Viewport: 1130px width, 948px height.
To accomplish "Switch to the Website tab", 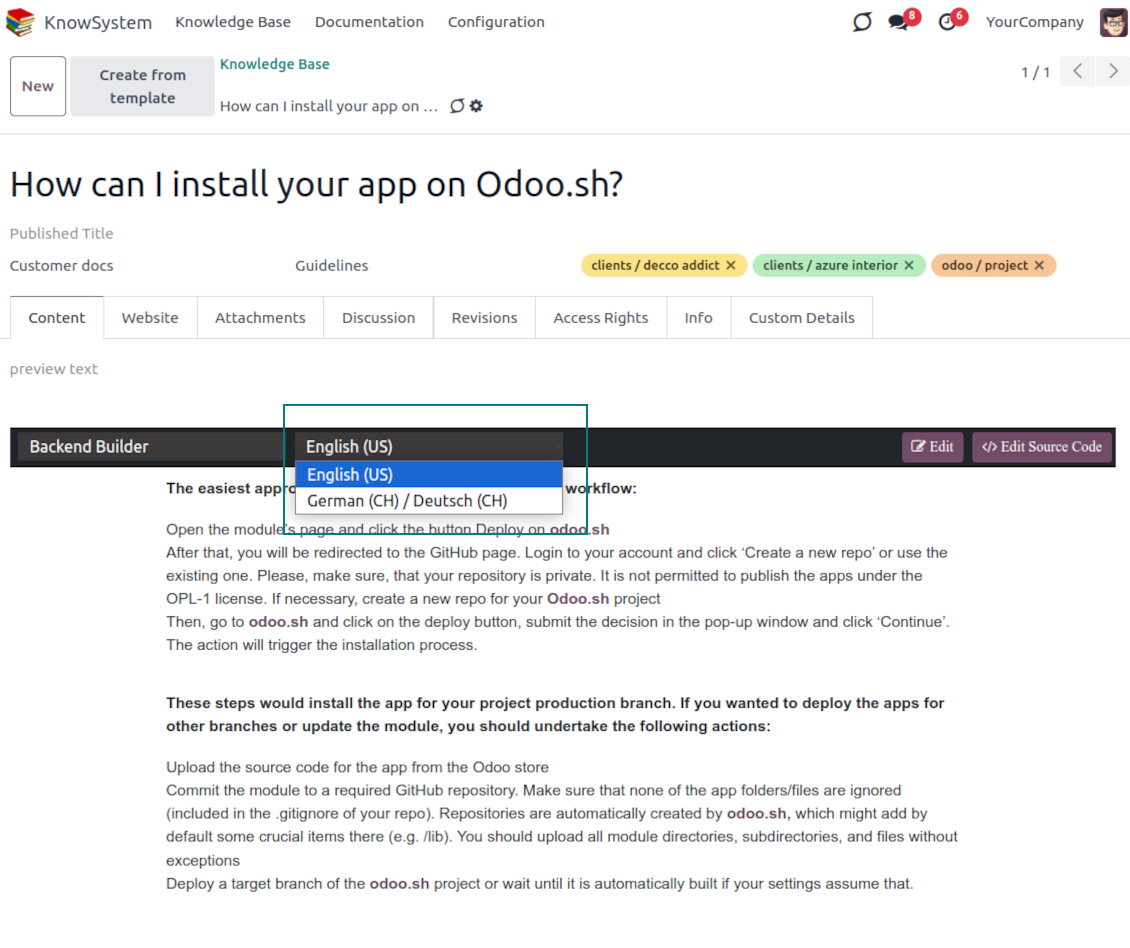I will [x=150, y=318].
